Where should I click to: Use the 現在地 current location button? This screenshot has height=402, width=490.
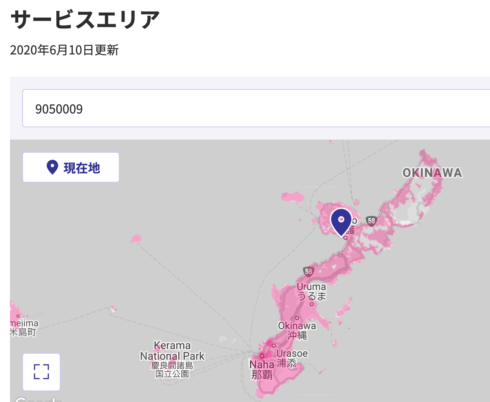(71, 167)
